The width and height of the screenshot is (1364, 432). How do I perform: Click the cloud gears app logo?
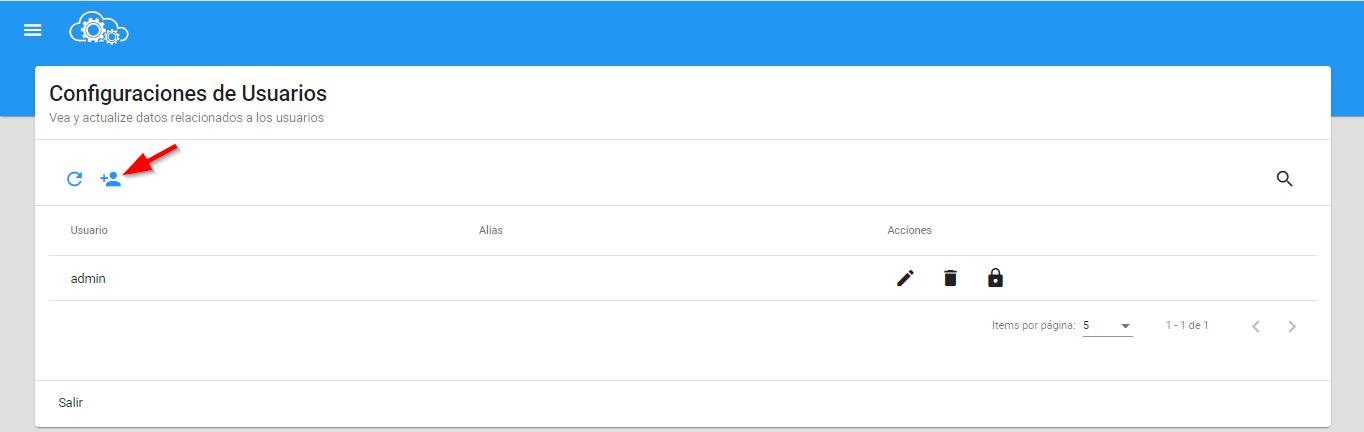point(99,30)
